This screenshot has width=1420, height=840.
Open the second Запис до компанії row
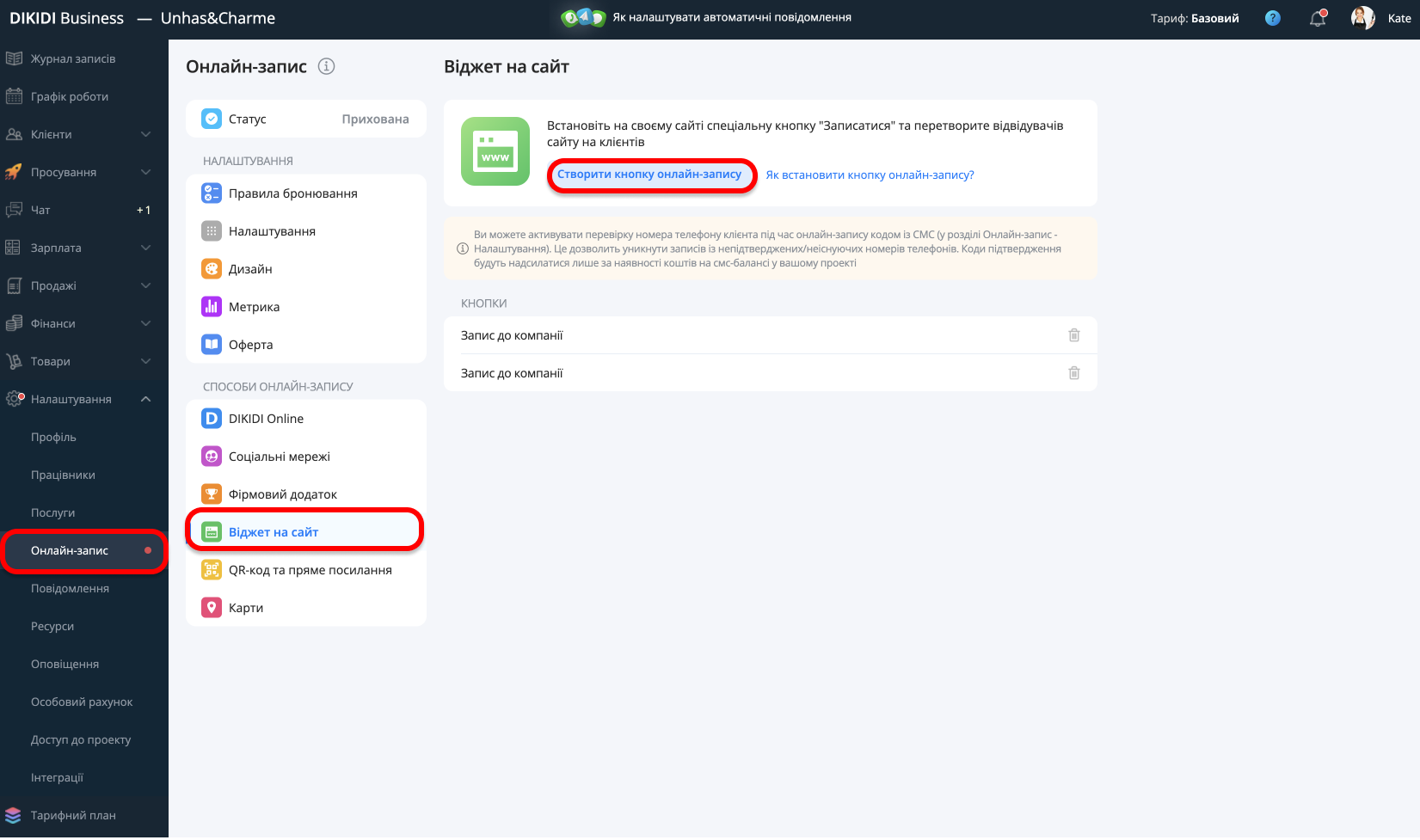coord(771,373)
